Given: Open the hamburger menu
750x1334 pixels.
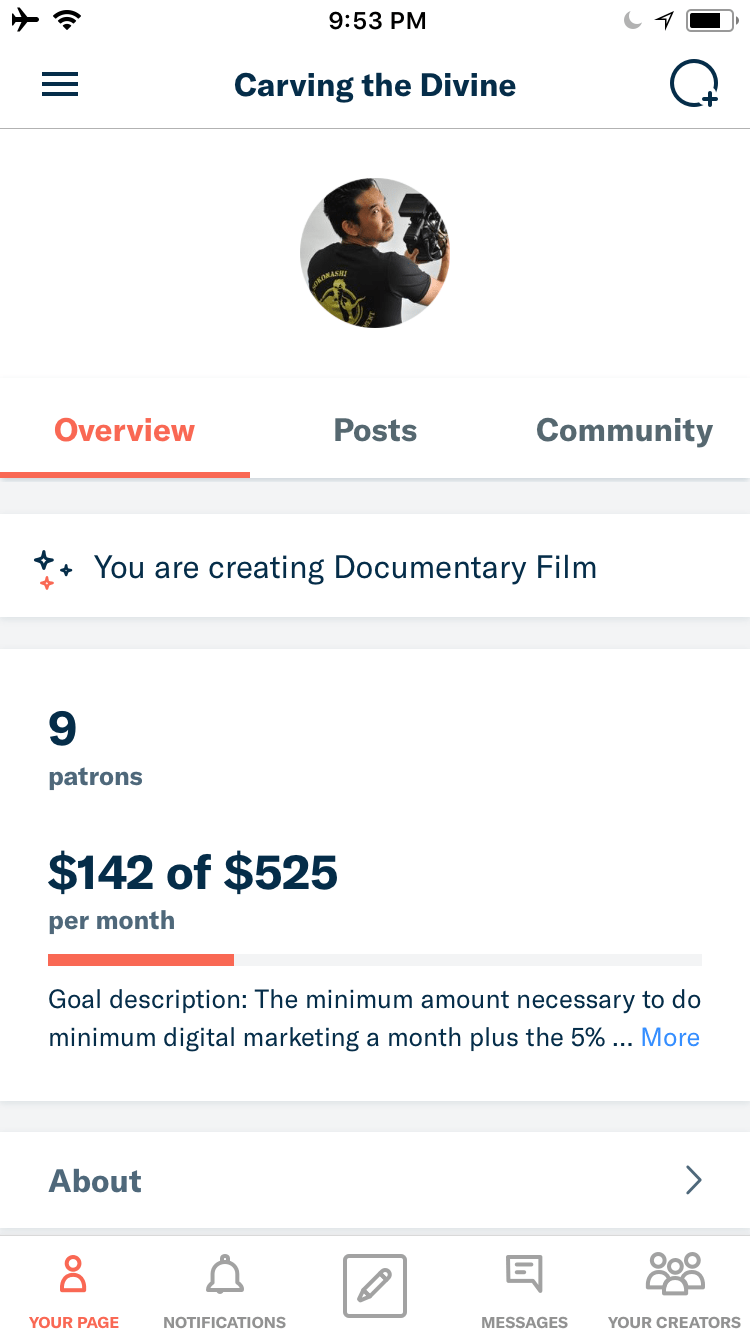Looking at the screenshot, I should tap(60, 85).
